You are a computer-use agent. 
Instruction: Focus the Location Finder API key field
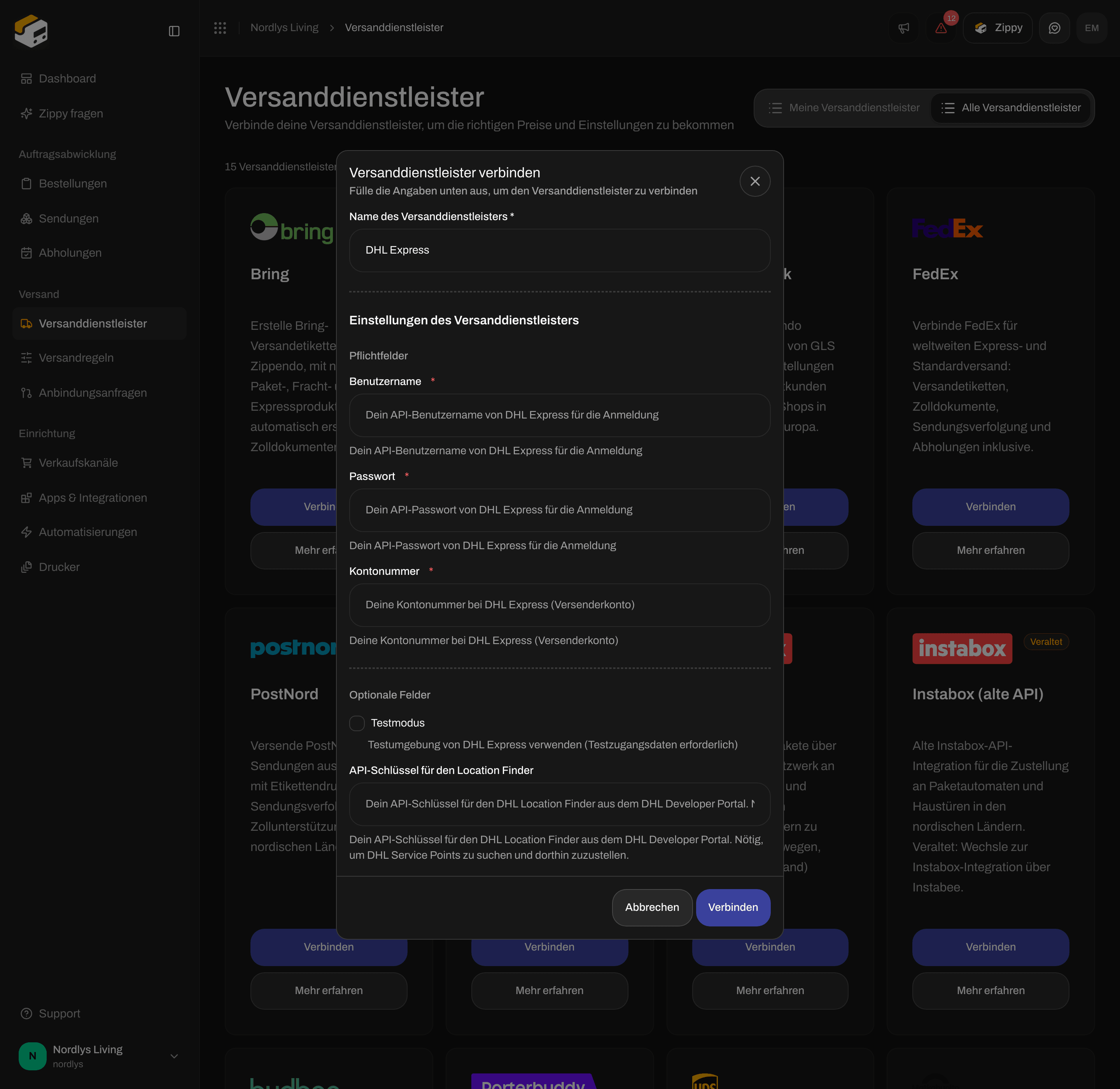(x=560, y=804)
